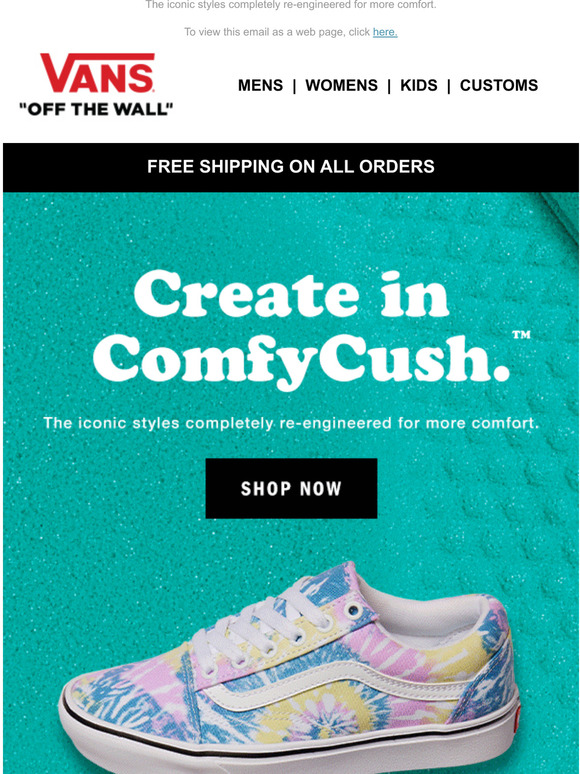Screen dimensions: 580x774
Task: Select the re-engineered for more comfort subheading
Action: click(x=291, y=424)
